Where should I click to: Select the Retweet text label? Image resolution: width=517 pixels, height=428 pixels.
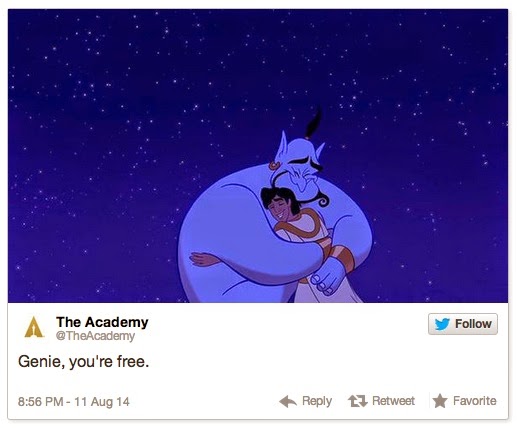pyautogui.click(x=393, y=401)
